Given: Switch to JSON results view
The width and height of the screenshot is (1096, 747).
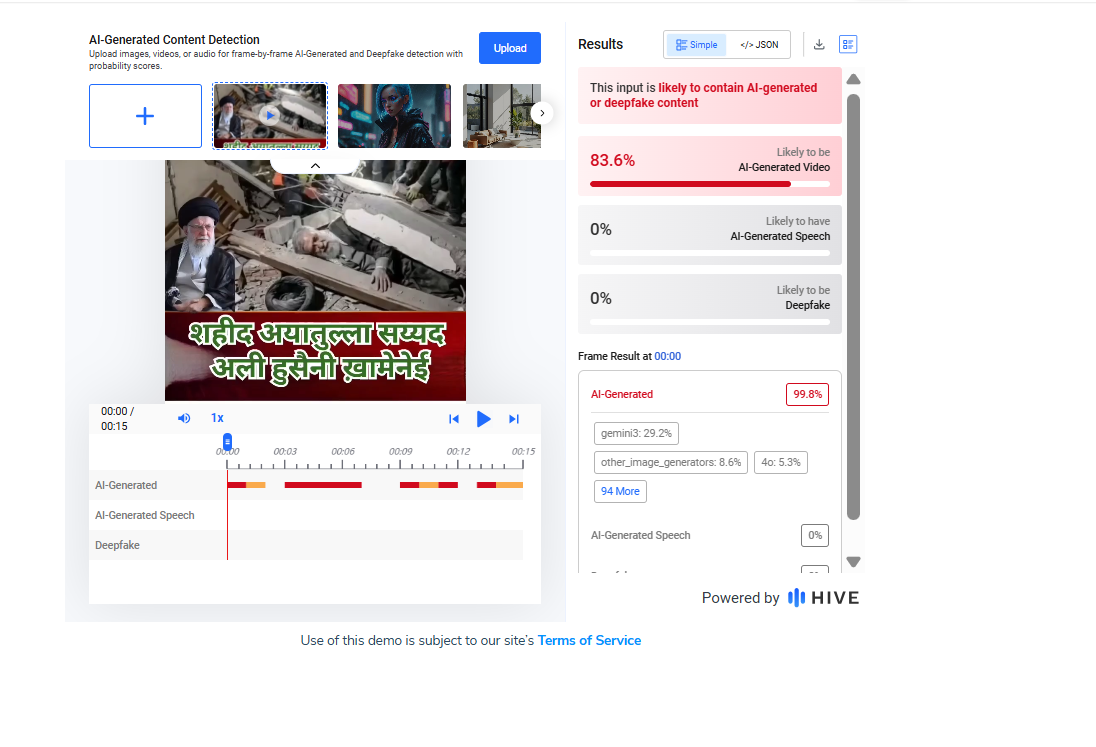Looking at the screenshot, I should coord(759,45).
